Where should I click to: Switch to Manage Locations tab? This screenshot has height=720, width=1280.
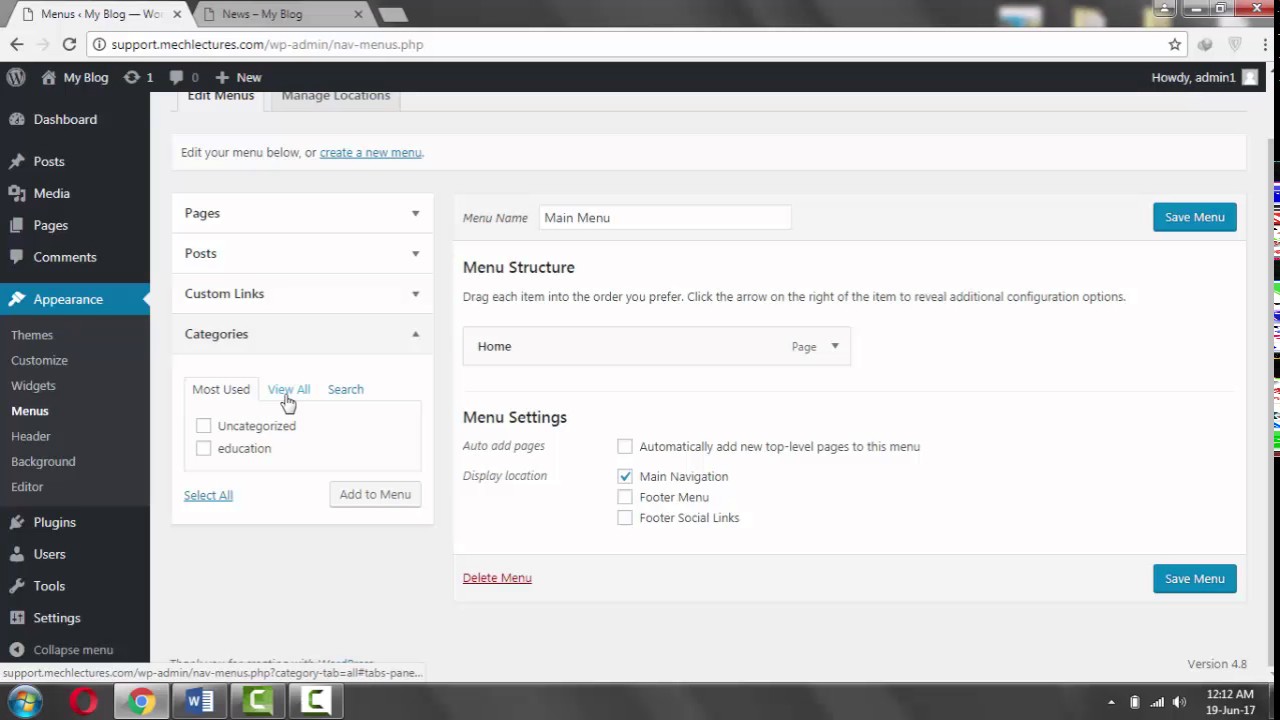coord(336,98)
